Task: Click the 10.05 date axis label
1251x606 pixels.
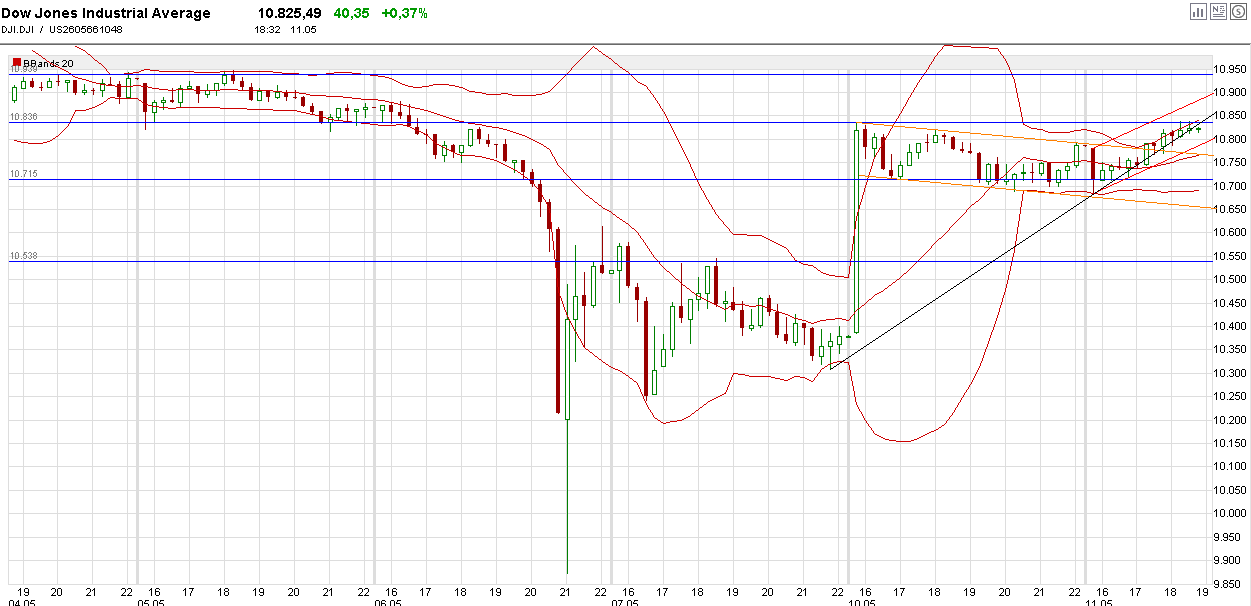Action: [x=862, y=603]
